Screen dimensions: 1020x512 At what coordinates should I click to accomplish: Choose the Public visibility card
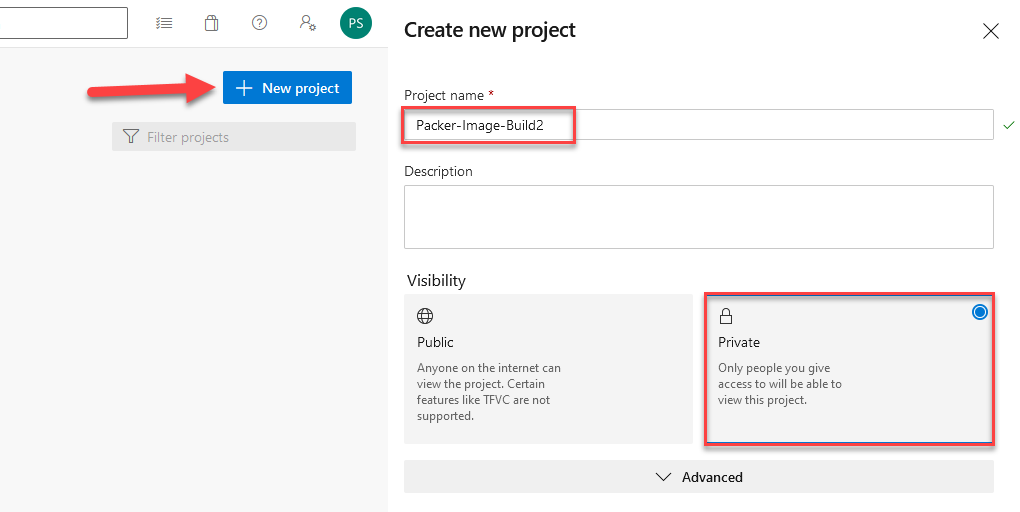pyautogui.click(x=548, y=368)
